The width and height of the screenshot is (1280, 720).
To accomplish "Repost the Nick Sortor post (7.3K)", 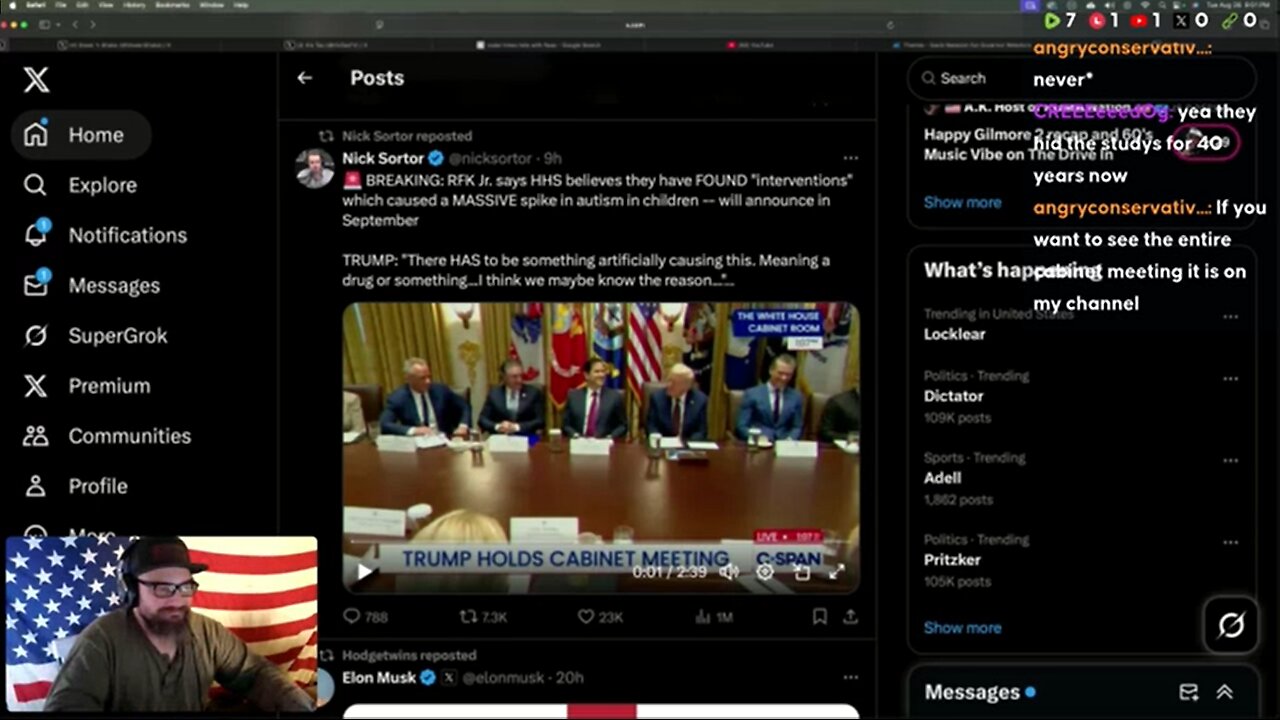I will [x=484, y=617].
